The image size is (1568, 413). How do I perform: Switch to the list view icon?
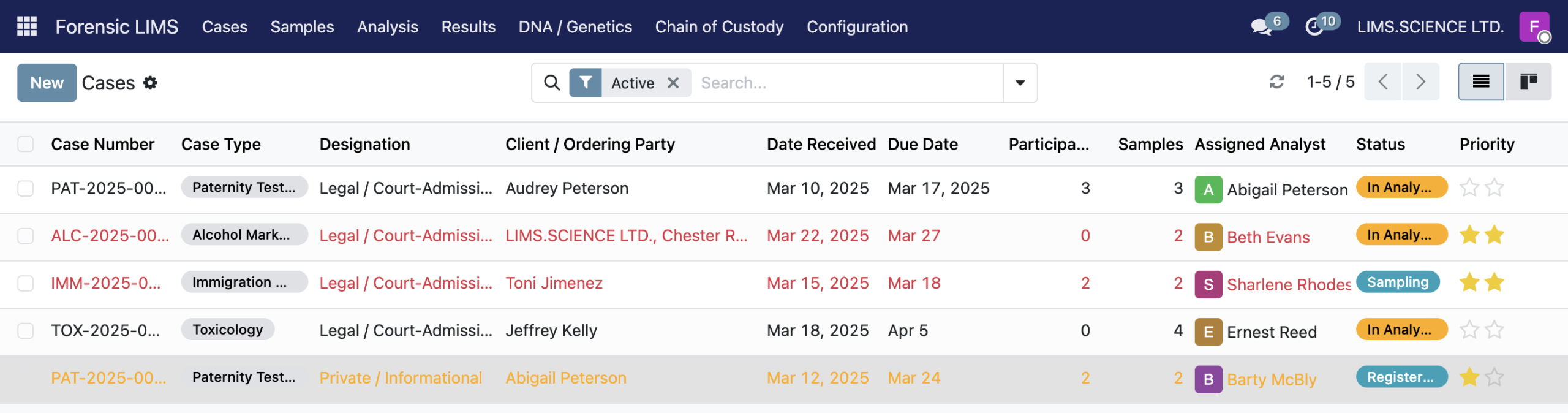tap(1480, 81)
